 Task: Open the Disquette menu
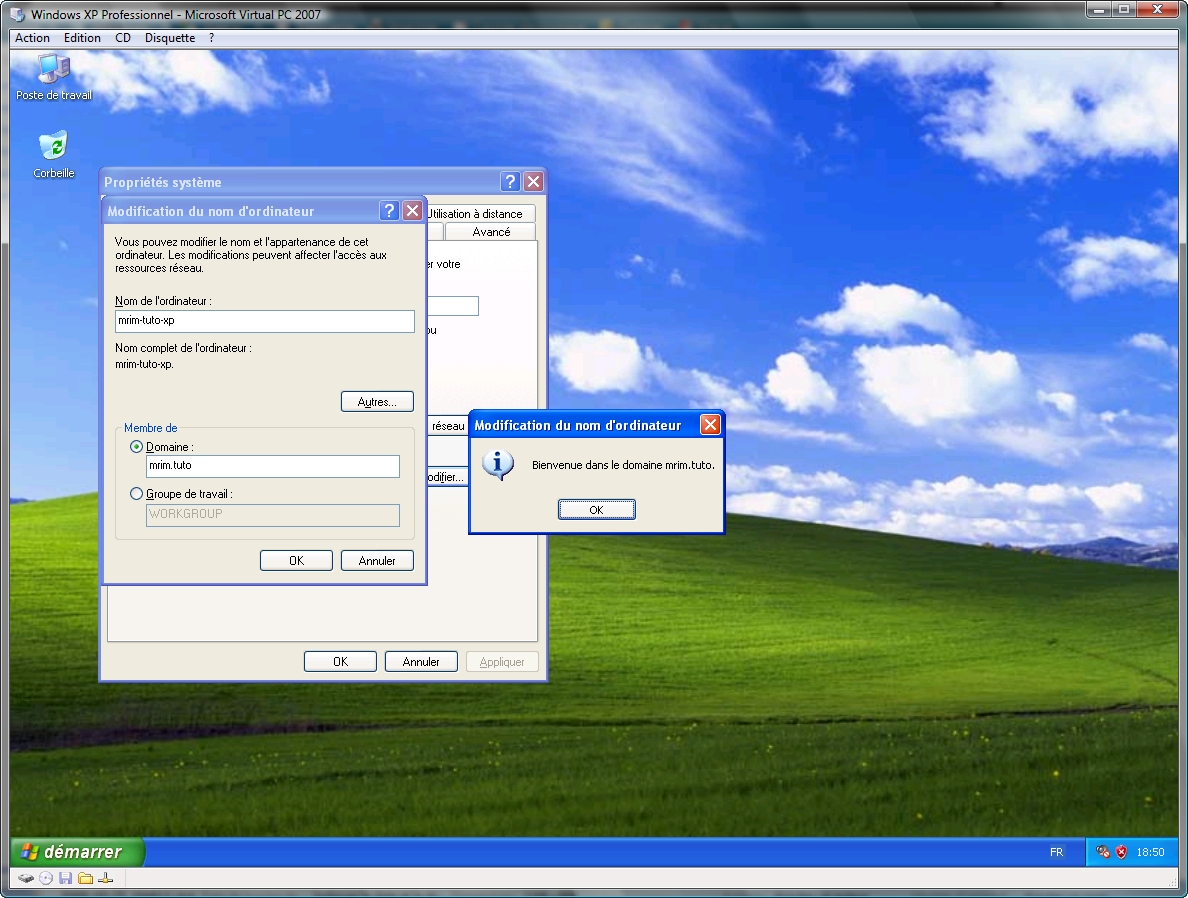tap(170, 38)
